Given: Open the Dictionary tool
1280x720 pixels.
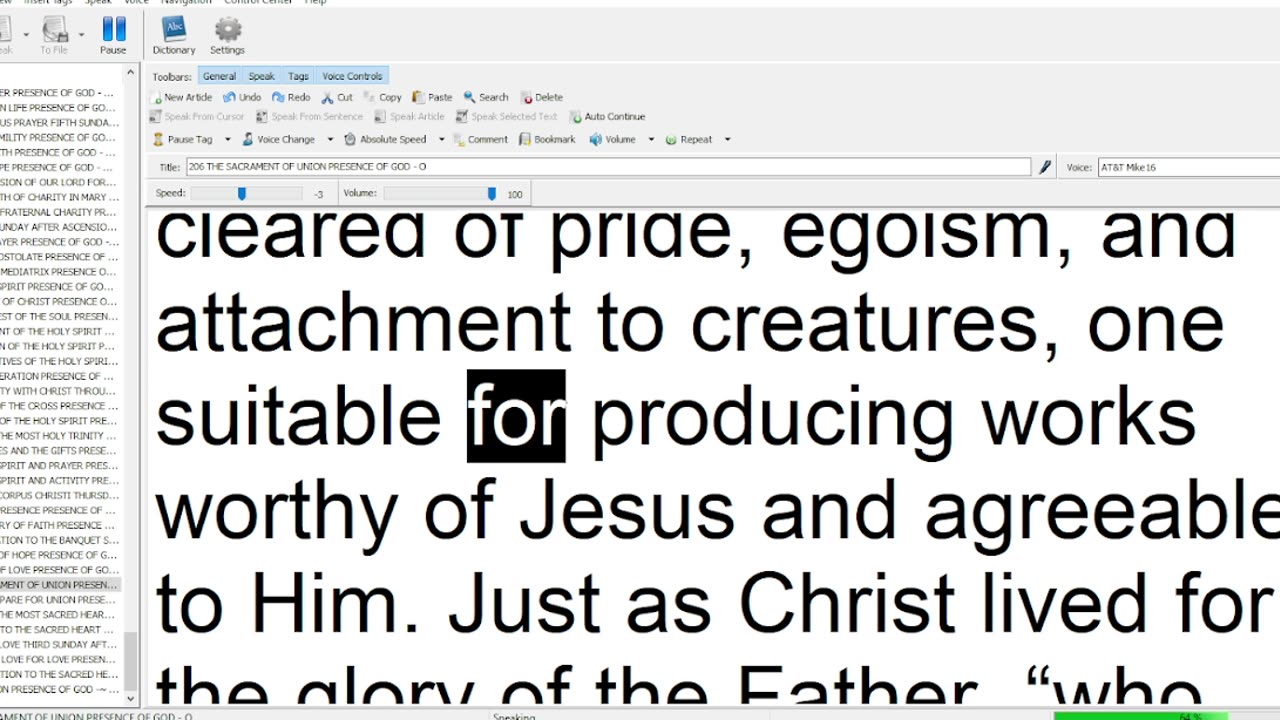Looking at the screenshot, I should [174, 36].
